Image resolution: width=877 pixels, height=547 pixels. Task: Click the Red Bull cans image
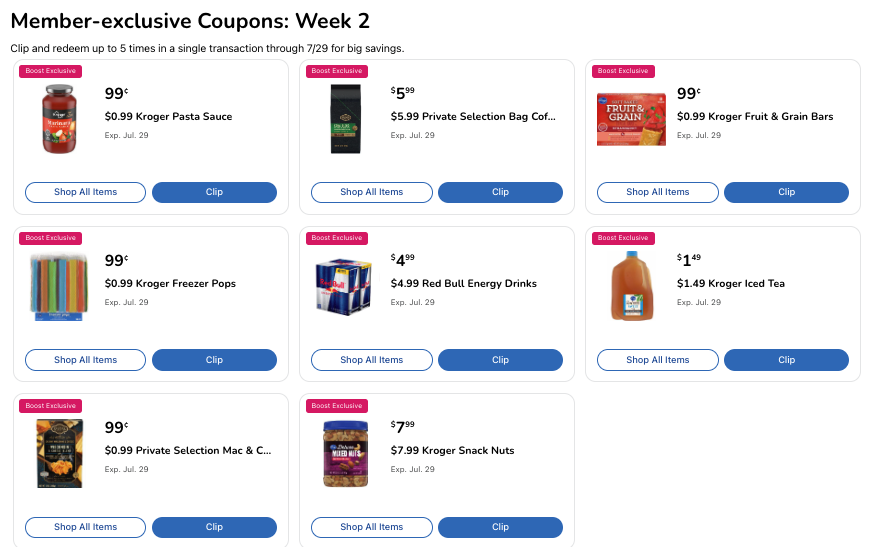click(345, 286)
